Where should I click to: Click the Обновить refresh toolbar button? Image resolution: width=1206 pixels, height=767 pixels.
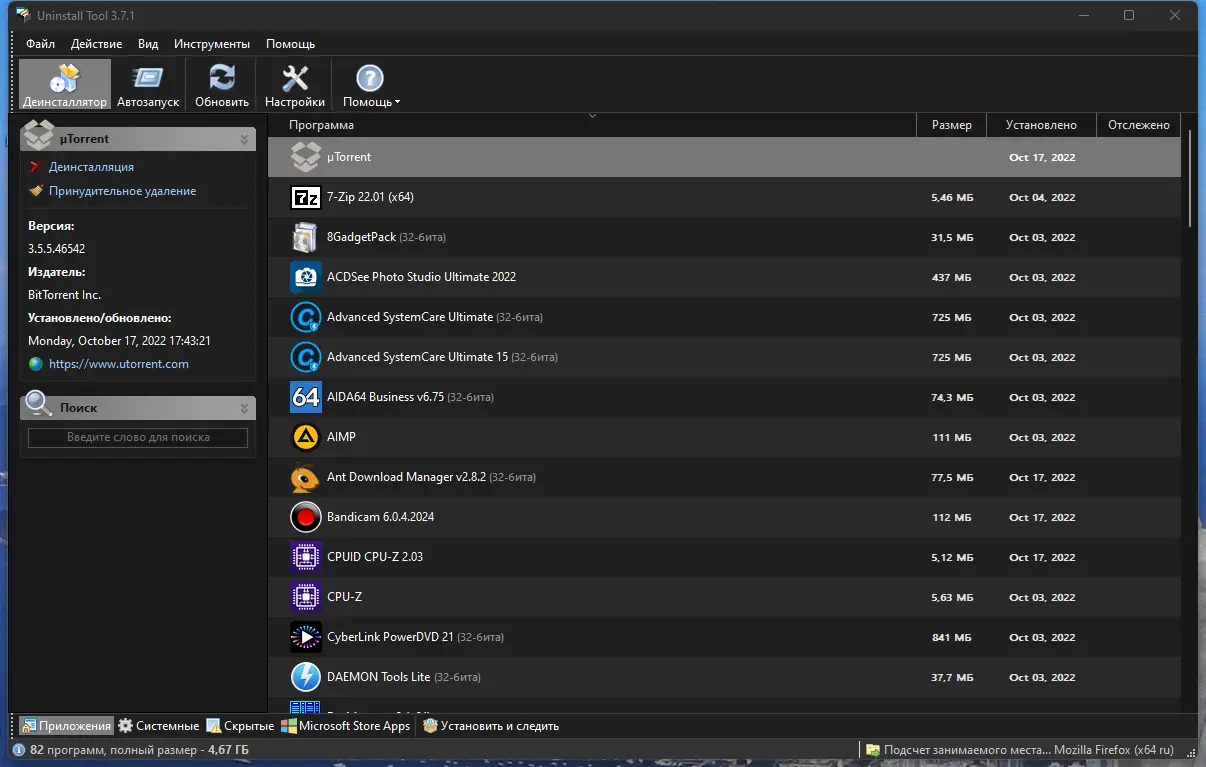point(222,85)
